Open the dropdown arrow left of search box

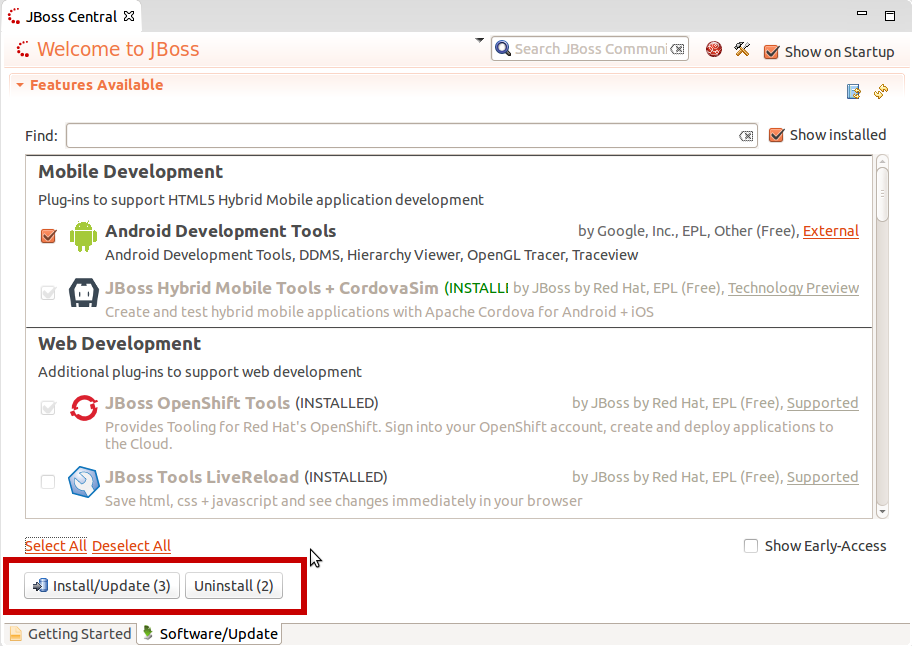tap(479, 41)
